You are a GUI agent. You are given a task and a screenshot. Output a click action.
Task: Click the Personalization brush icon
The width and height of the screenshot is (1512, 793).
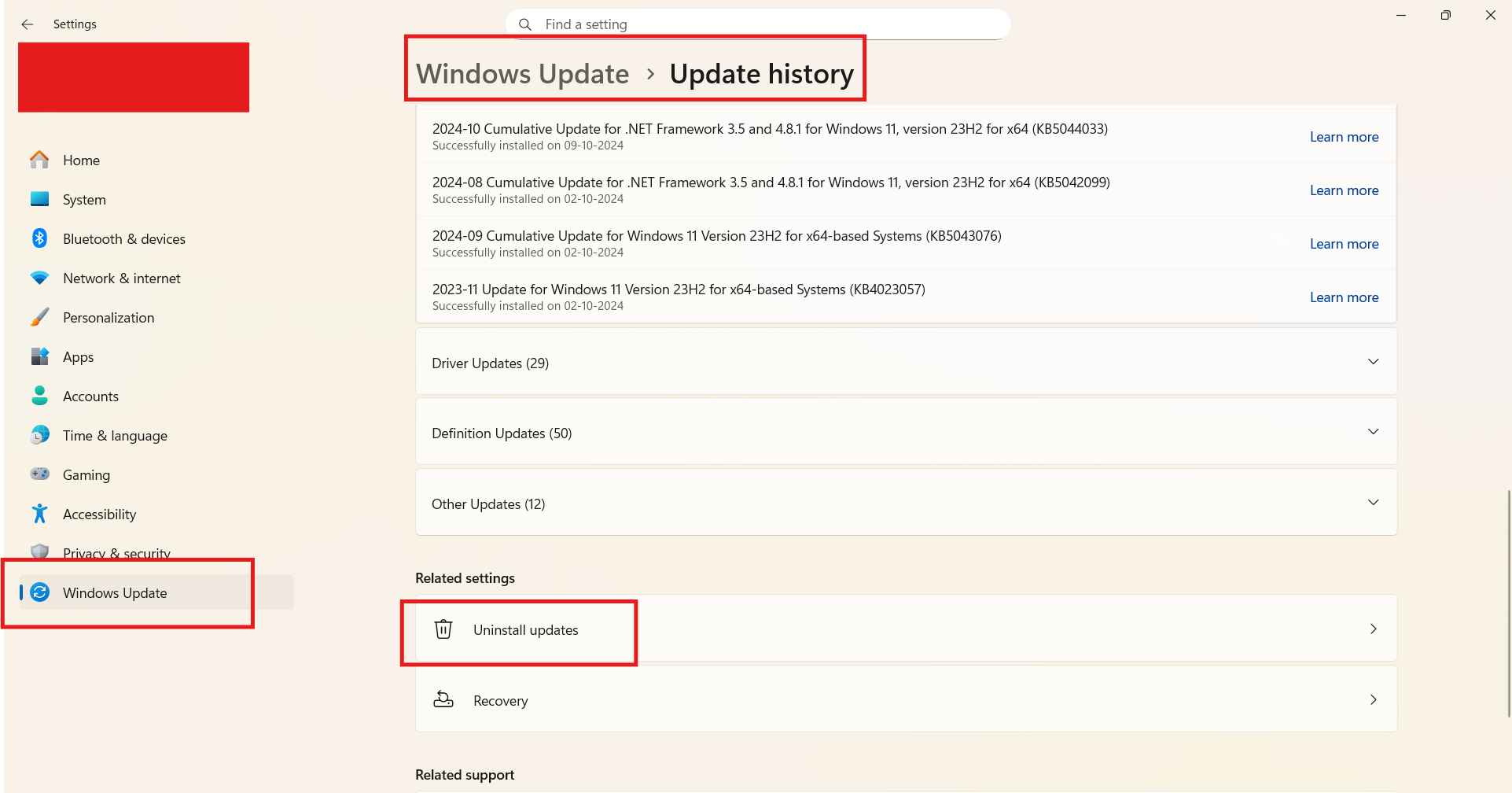tap(39, 317)
